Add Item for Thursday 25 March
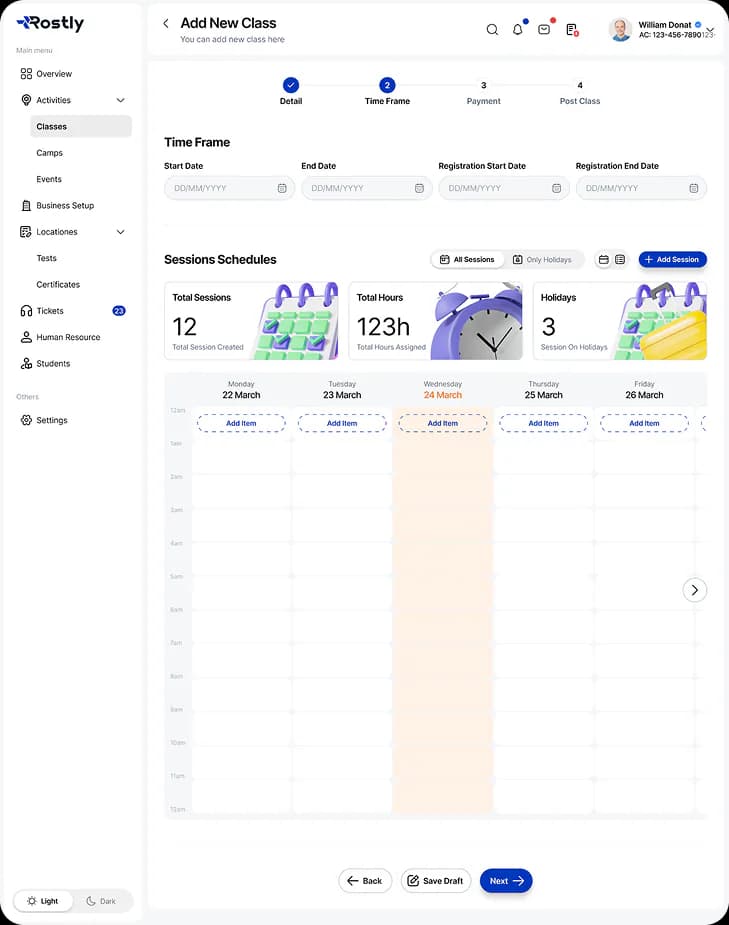This screenshot has width=729, height=925. click(x=543, y=423)
